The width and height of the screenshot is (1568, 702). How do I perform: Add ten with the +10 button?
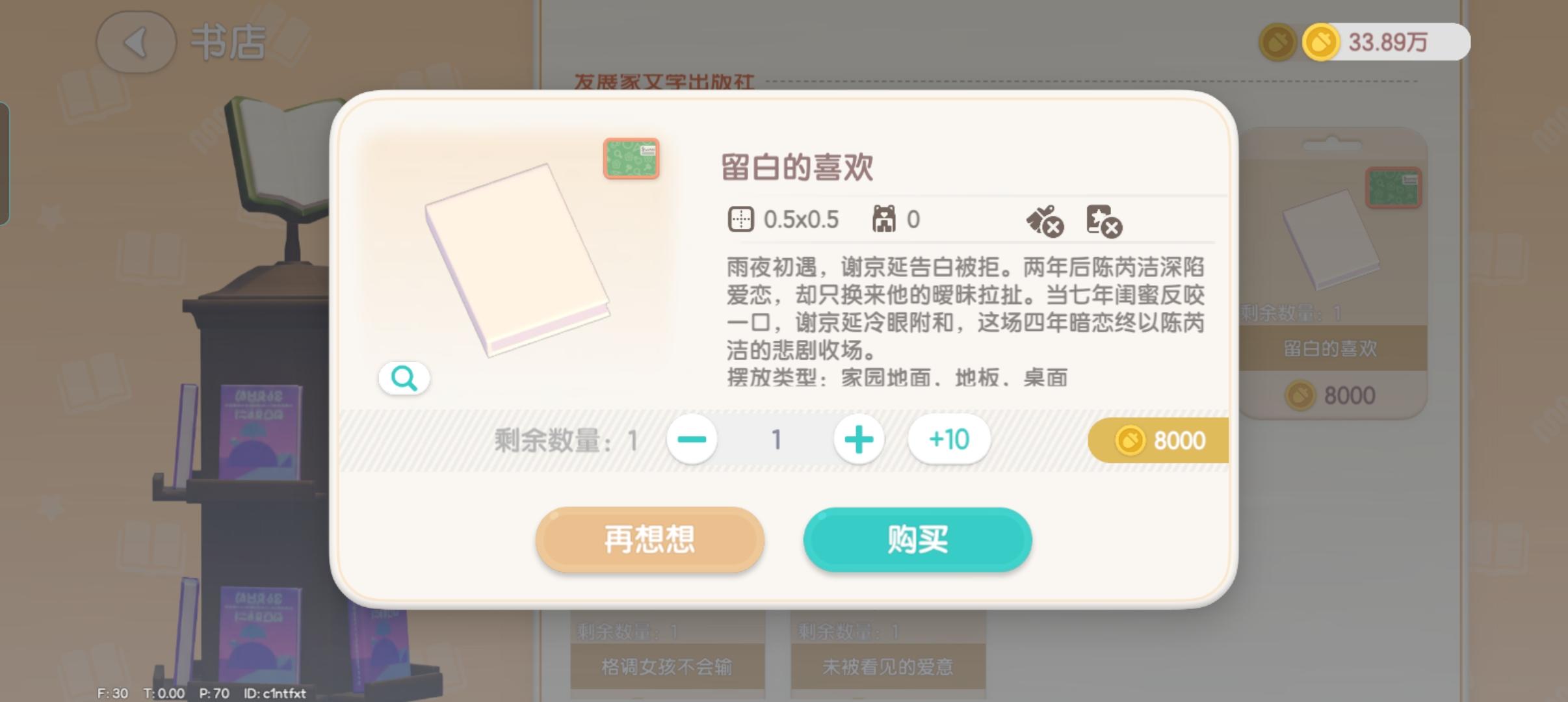point(949,439)
